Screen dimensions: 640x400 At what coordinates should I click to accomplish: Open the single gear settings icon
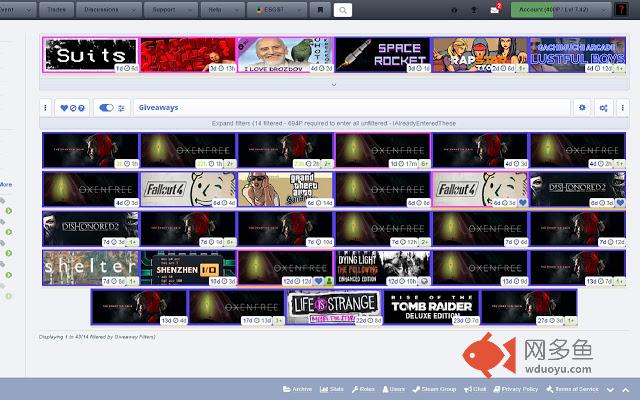pyautogui.click(x=582, y=108)
